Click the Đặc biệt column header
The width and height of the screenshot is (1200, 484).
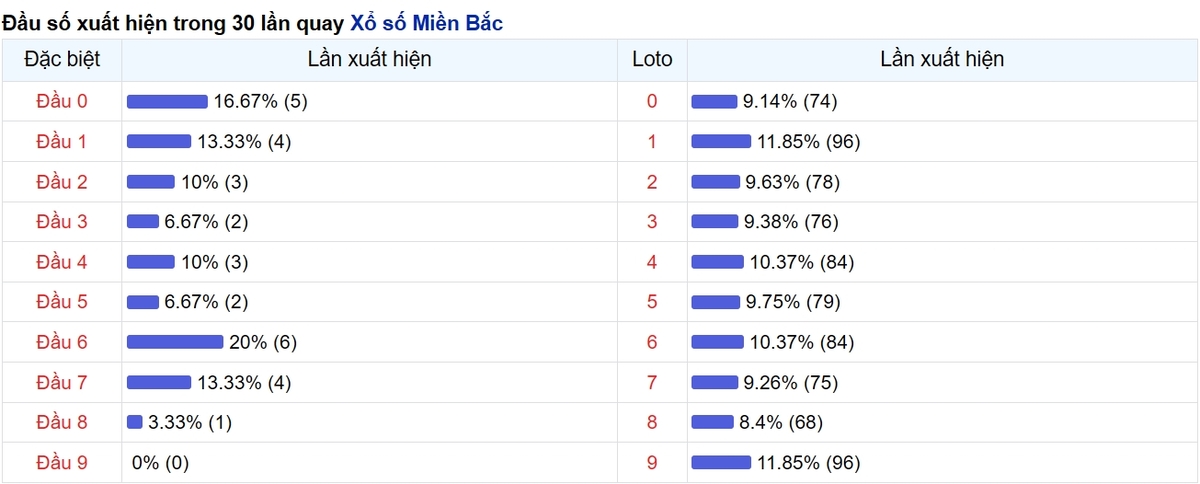62,59
